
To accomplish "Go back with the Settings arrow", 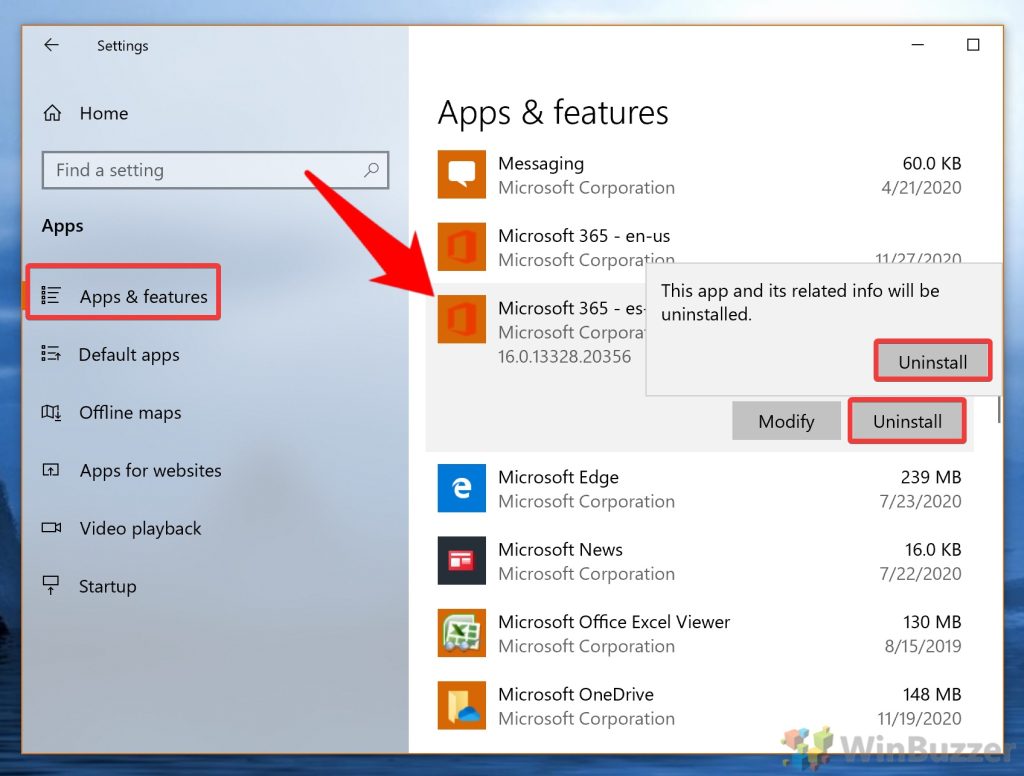I will [51, 45].
